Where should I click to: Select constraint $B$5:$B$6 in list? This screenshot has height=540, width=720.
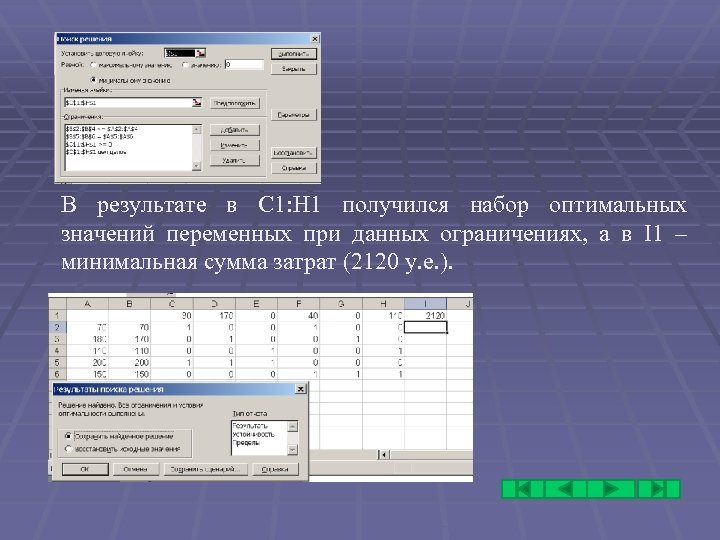coord(100,137)
